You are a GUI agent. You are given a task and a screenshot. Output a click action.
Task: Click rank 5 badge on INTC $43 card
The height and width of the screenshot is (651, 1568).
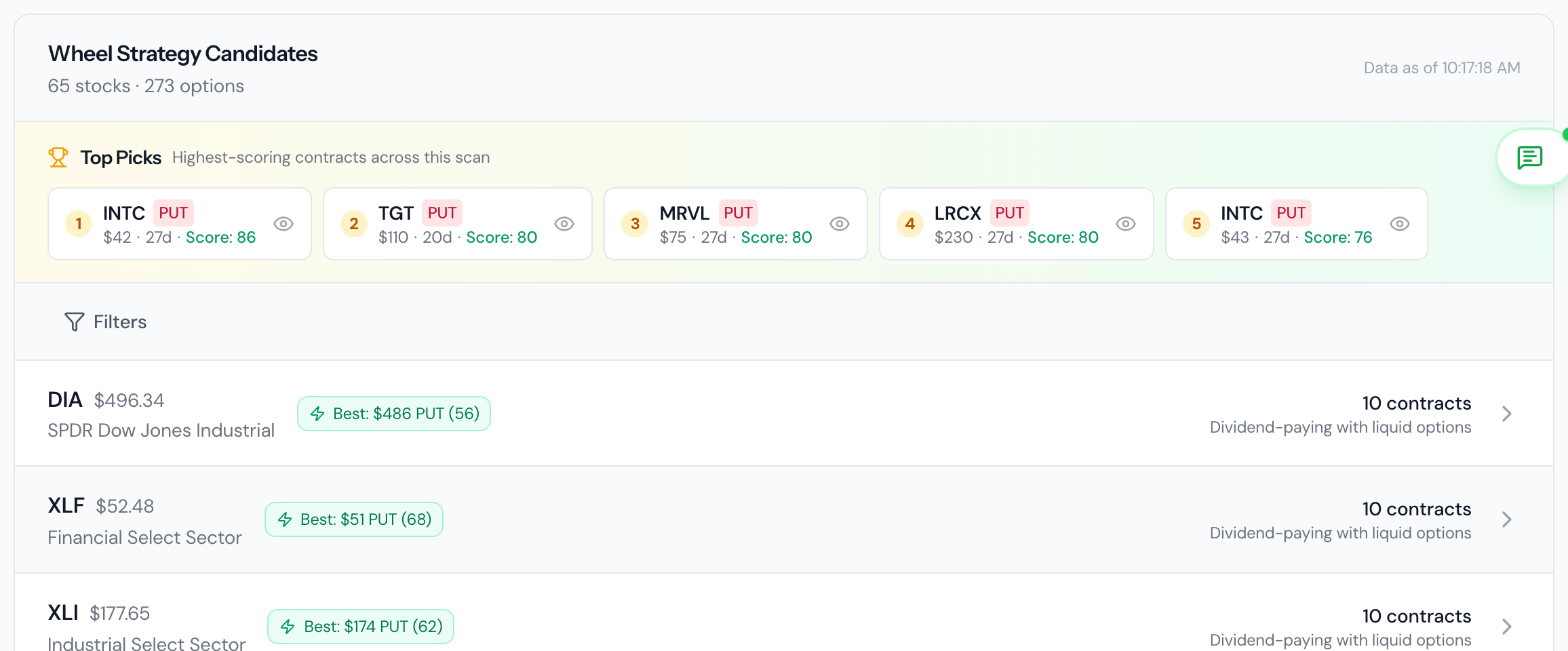click(x=1196, y=224)
